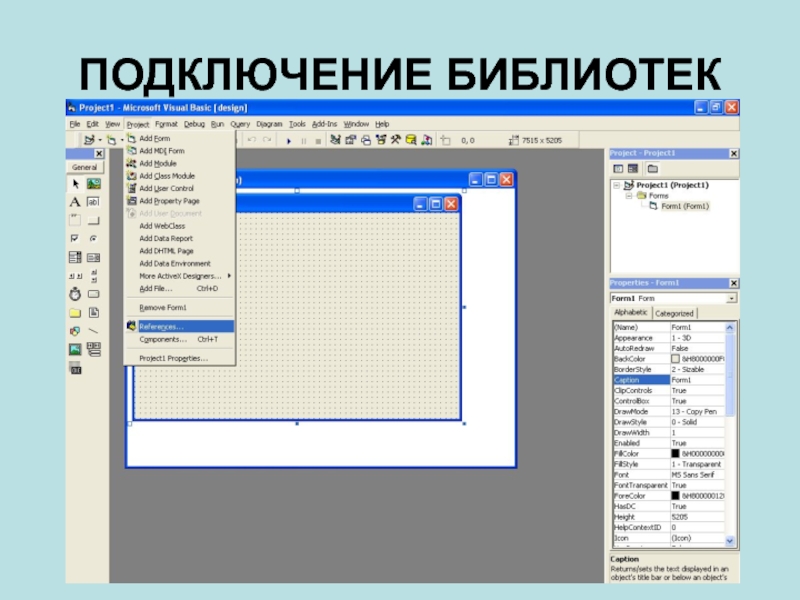
Task: Click References in the Project menu
Action: (161, 326)
